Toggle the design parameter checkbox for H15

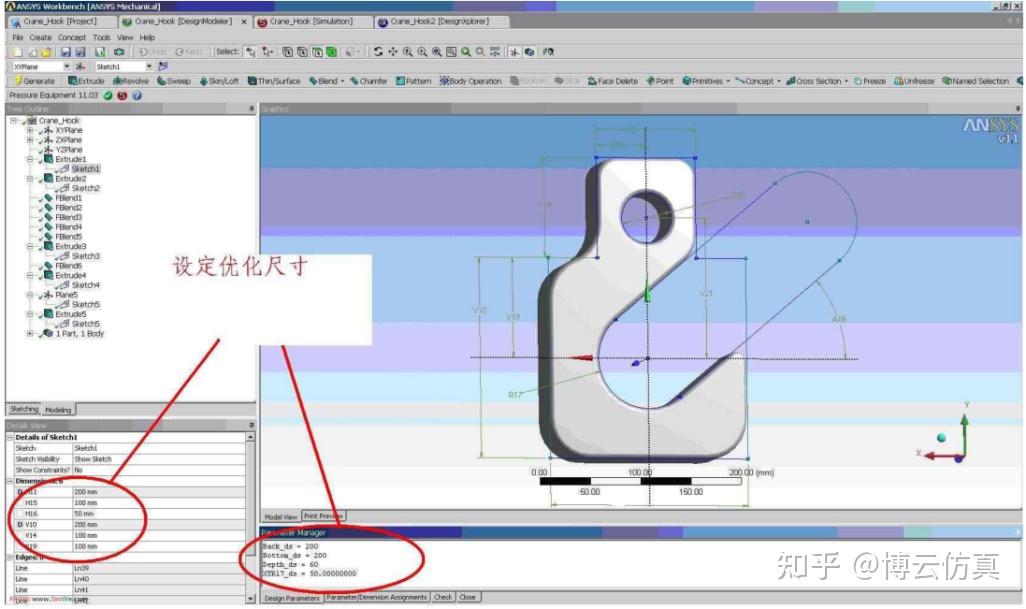(20, 503)
